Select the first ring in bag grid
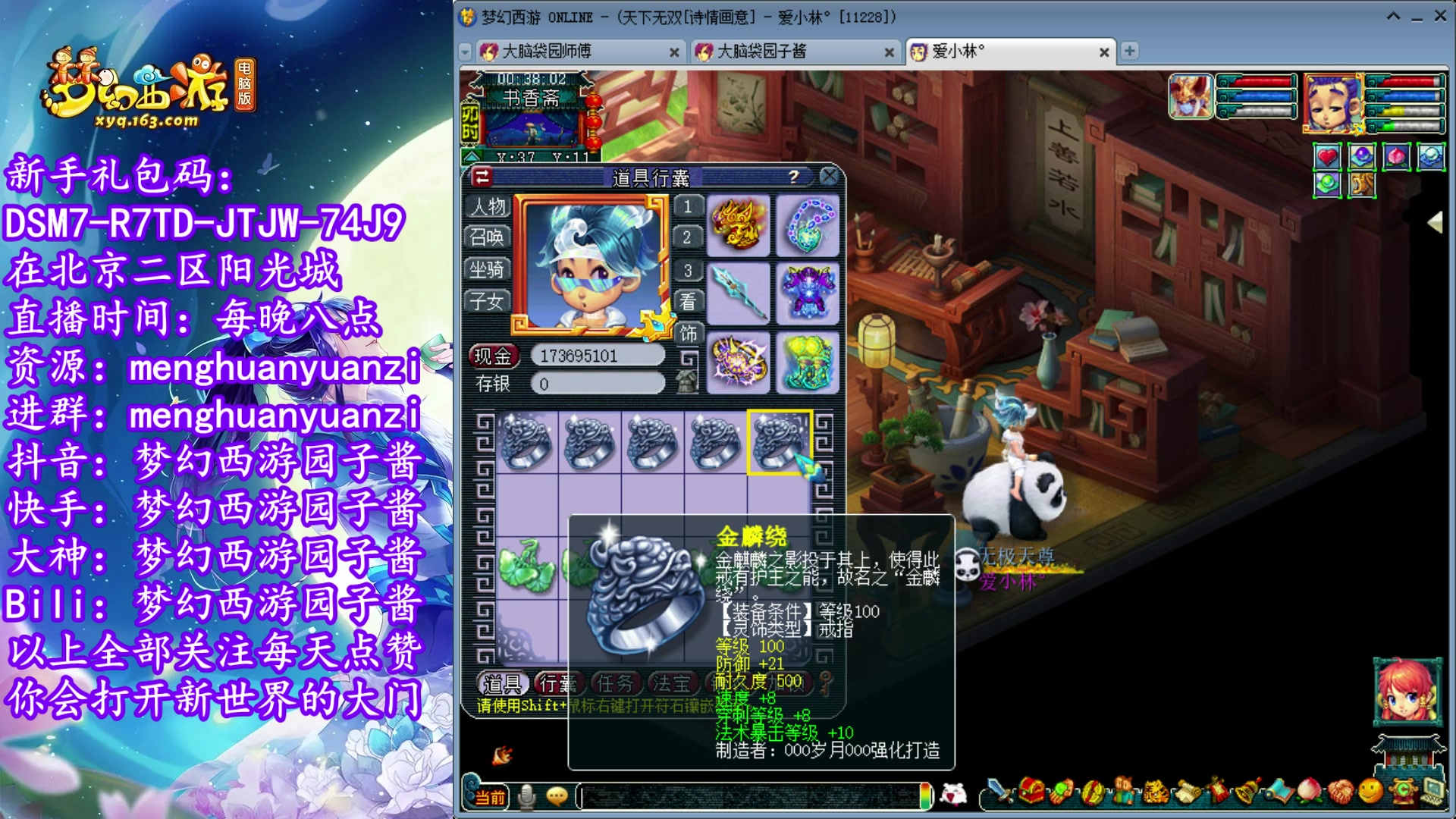The width and height of the screenshot is (1456, 819). 527,443
